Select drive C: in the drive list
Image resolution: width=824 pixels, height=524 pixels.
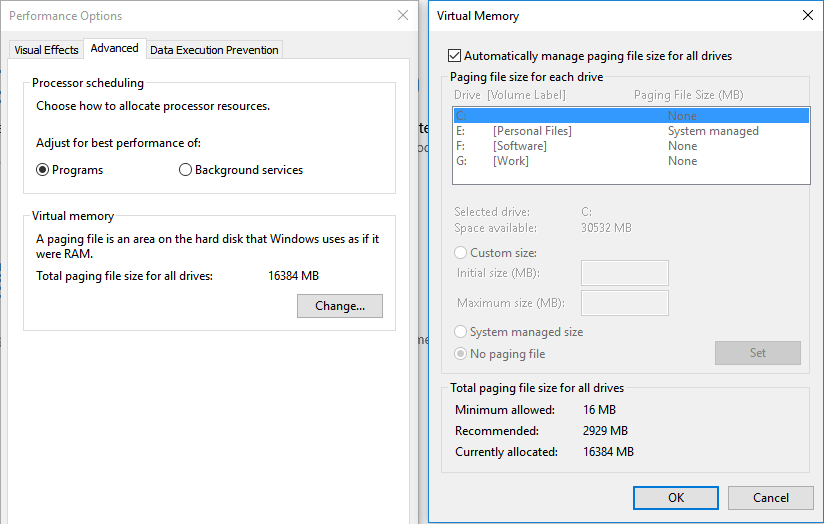[630, 116]
